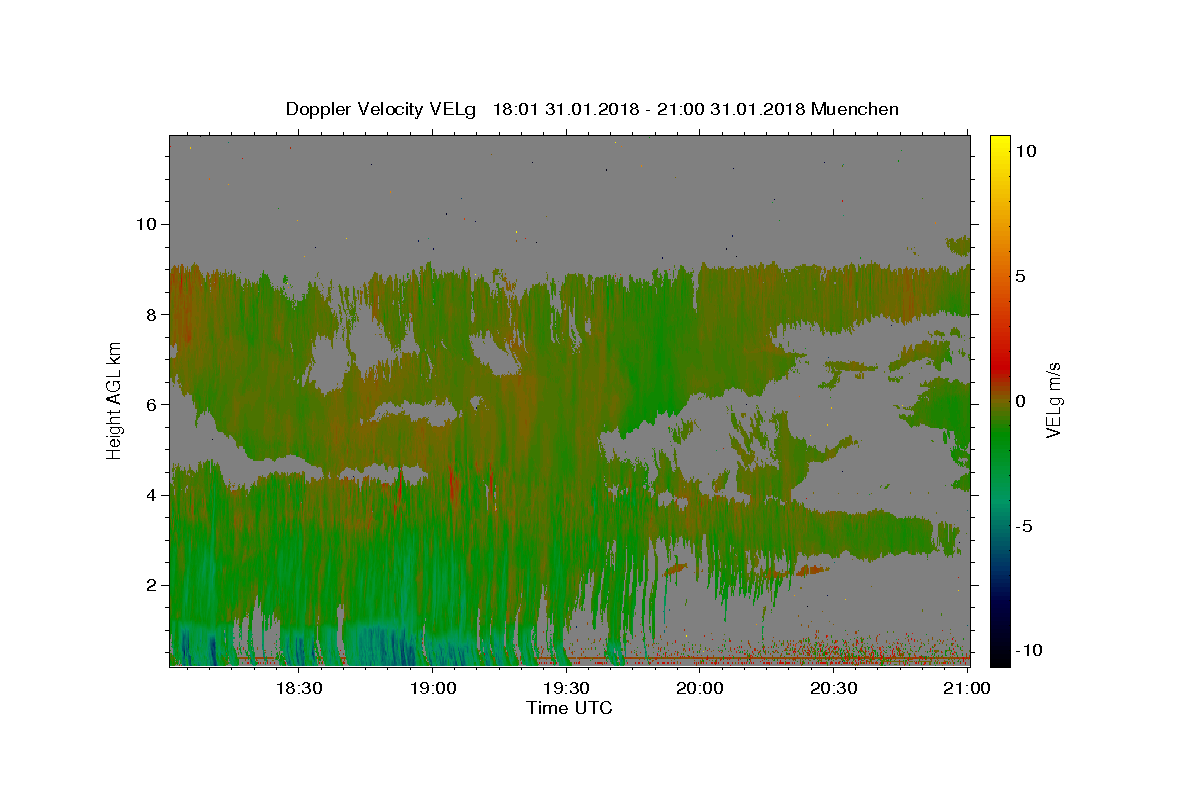Image resolution: width=1200 pixels, height=800 pixels.
Task: Click the 19:30 time tick label
Action: (x=566, y=689)
